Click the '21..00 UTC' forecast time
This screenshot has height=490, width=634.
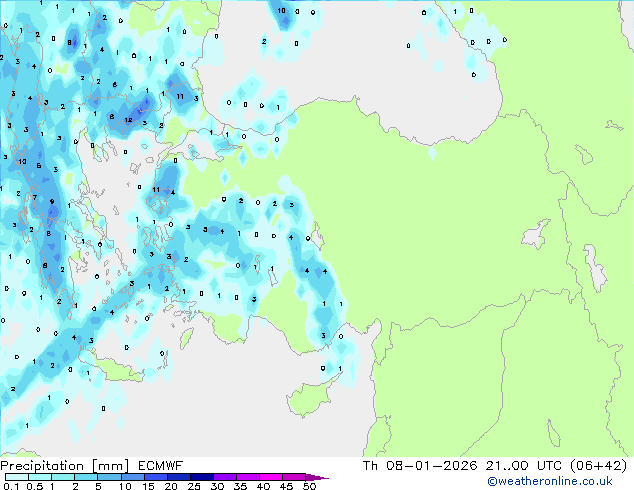tap(524, 466)
